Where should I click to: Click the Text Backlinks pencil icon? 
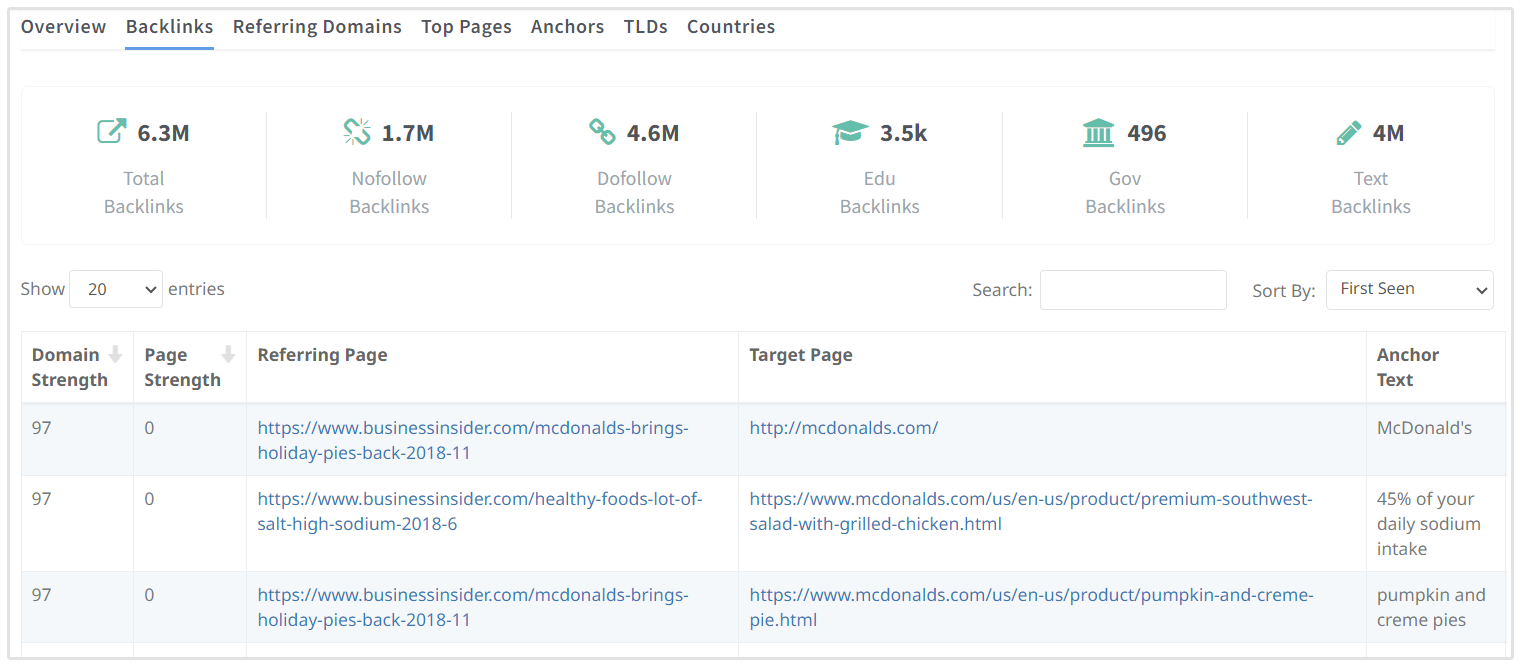[1348, 132]
